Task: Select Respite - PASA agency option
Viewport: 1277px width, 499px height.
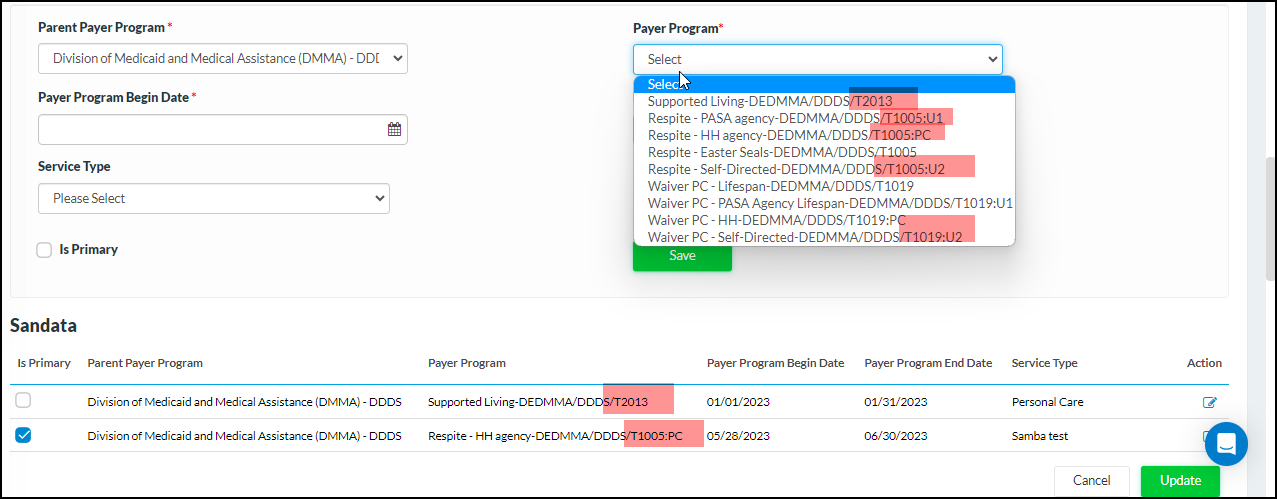Action: [x=794, y=118]
